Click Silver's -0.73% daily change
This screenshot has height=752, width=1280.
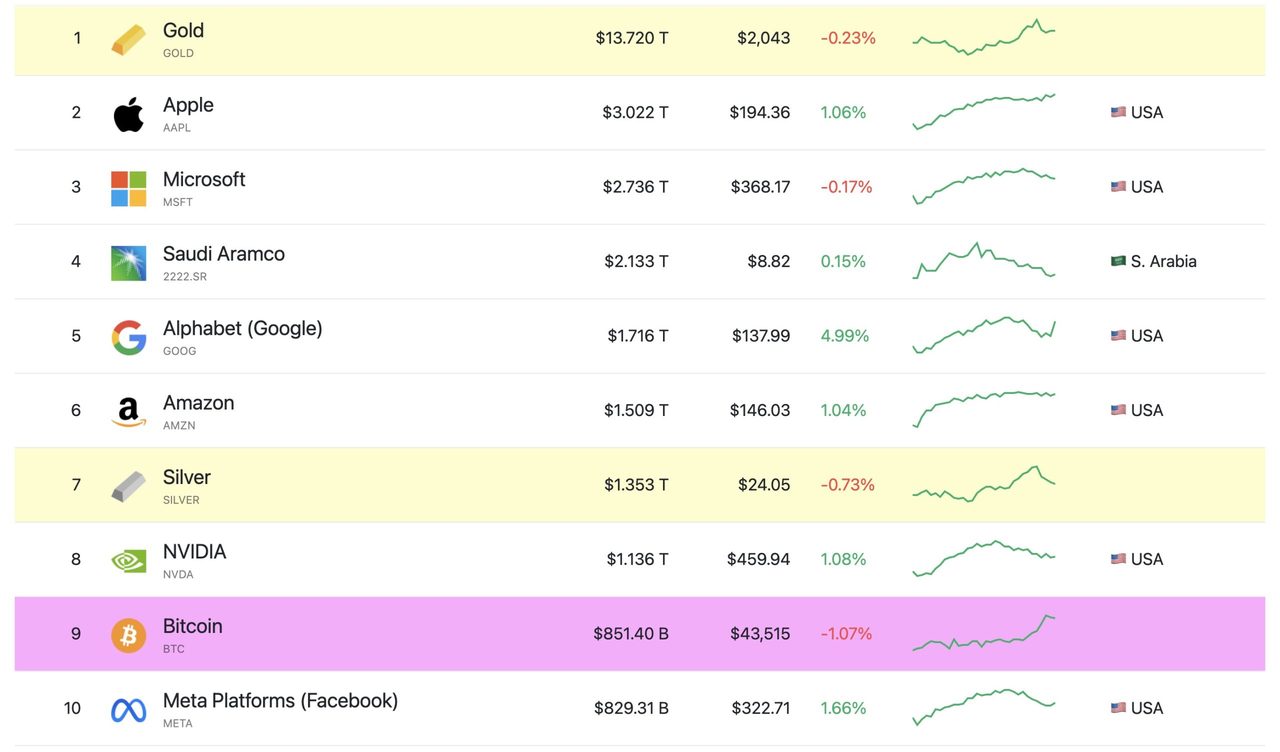847,485
